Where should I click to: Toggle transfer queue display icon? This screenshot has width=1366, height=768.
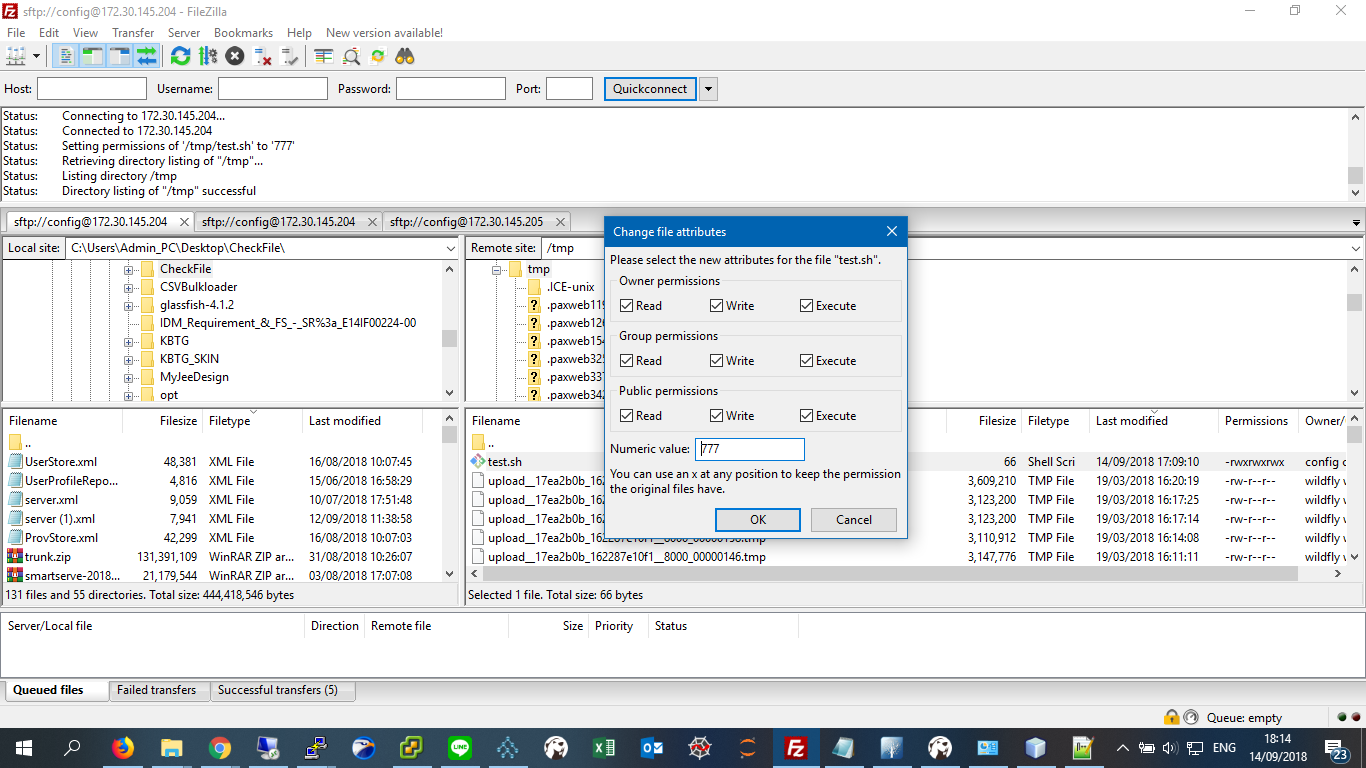tap(147, 57)
